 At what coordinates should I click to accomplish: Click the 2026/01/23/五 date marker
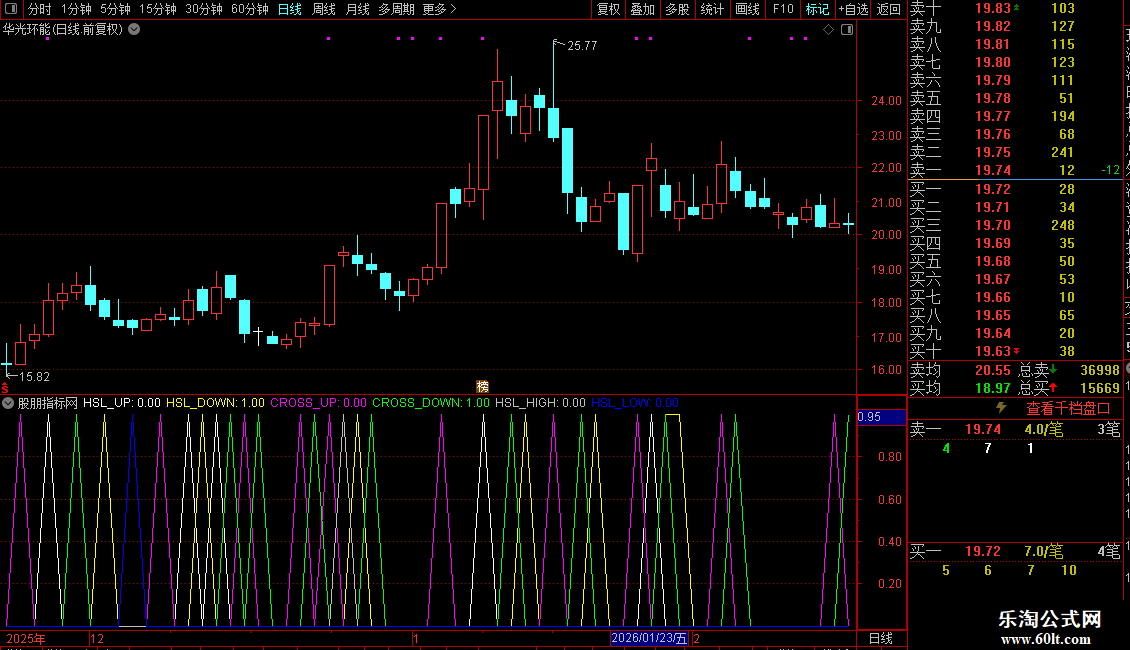tap(649, 638)
